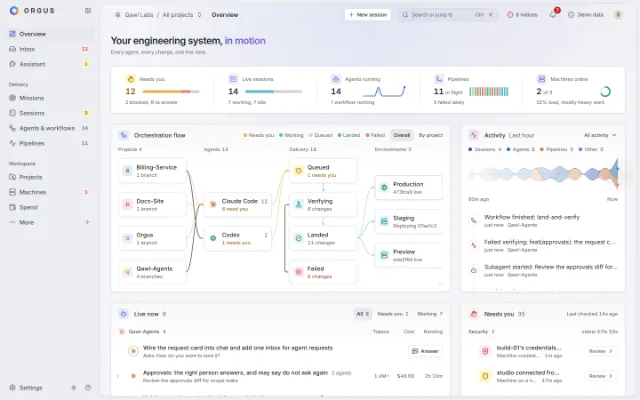Open the user avatar menu
This screenshot has width=640, height=400.
pyautogui.click(x=618, y=15)
